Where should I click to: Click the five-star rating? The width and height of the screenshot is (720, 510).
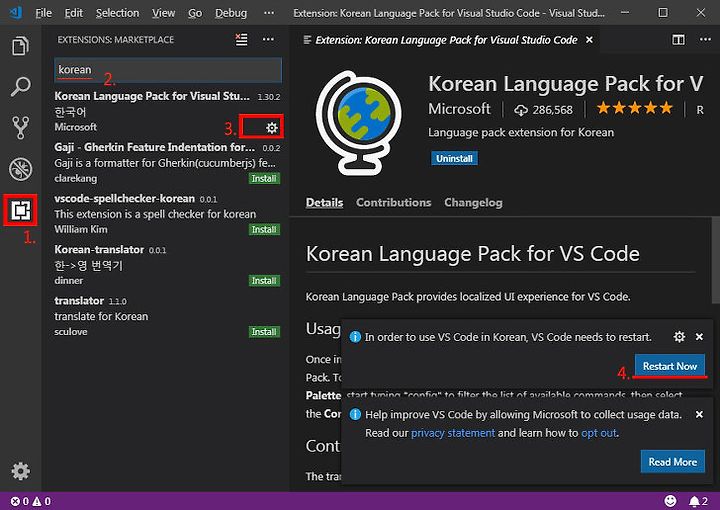(x=635, y=108)
